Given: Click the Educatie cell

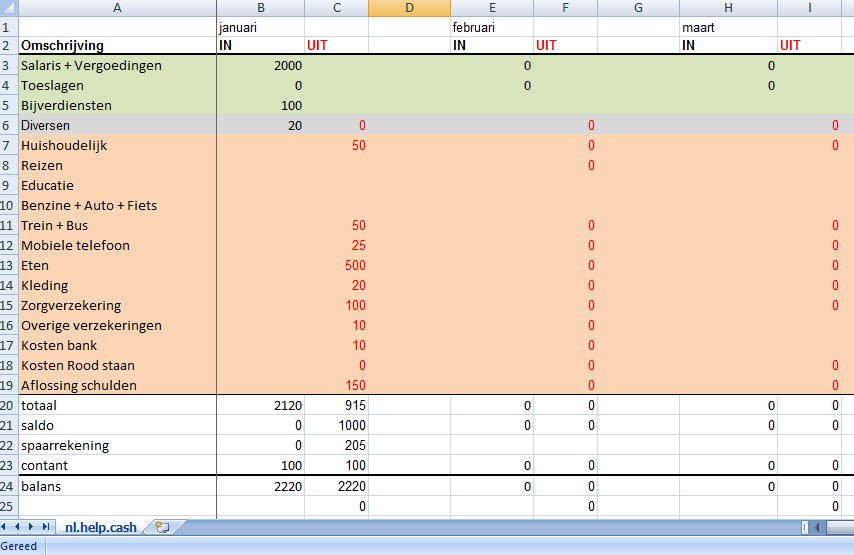Looking at the screenshot, I should [x=117, y=185].
